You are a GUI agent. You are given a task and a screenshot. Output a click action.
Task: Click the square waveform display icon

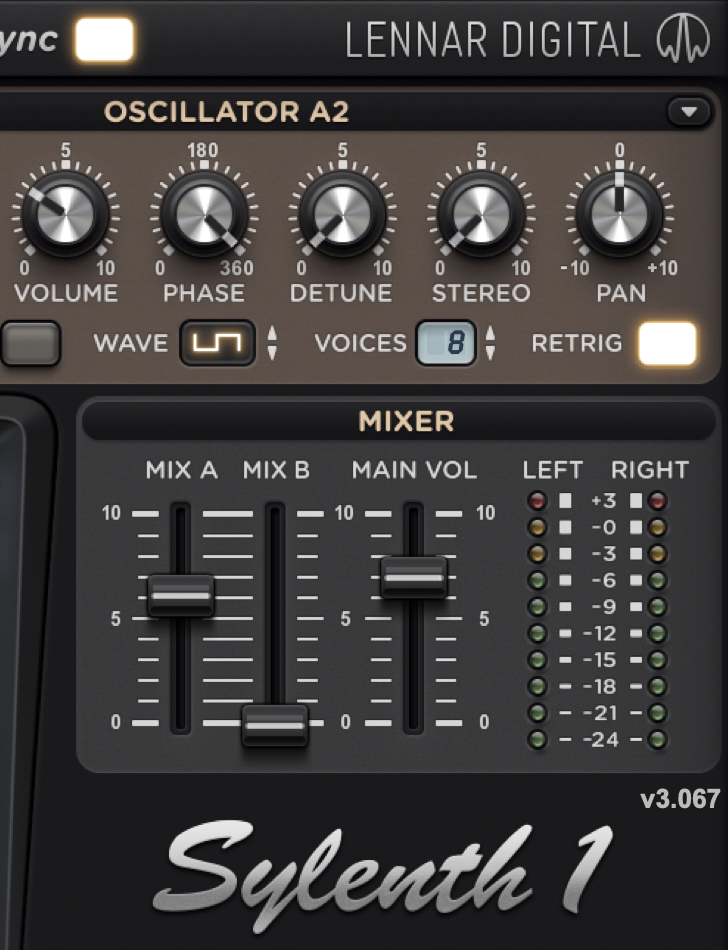coord(217,344)
